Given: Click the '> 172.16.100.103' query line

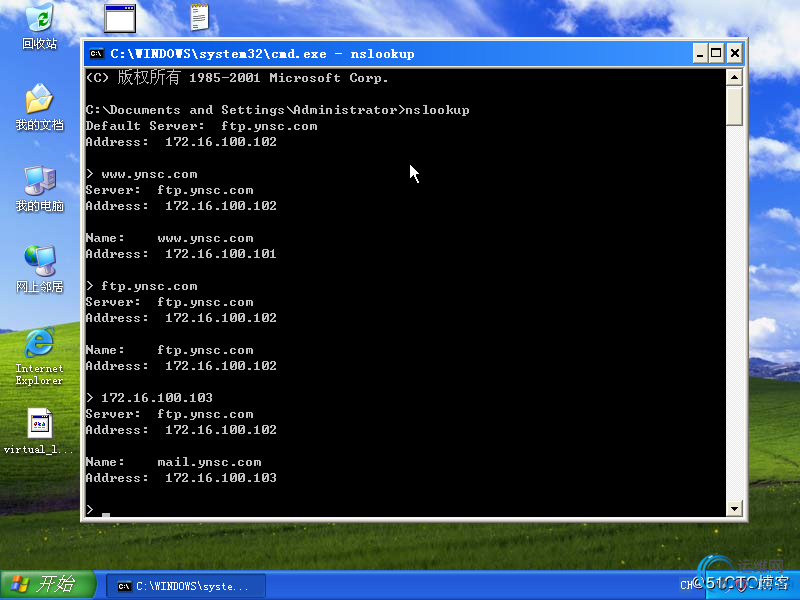Looking at the screenshot, I should click(149, 398).
